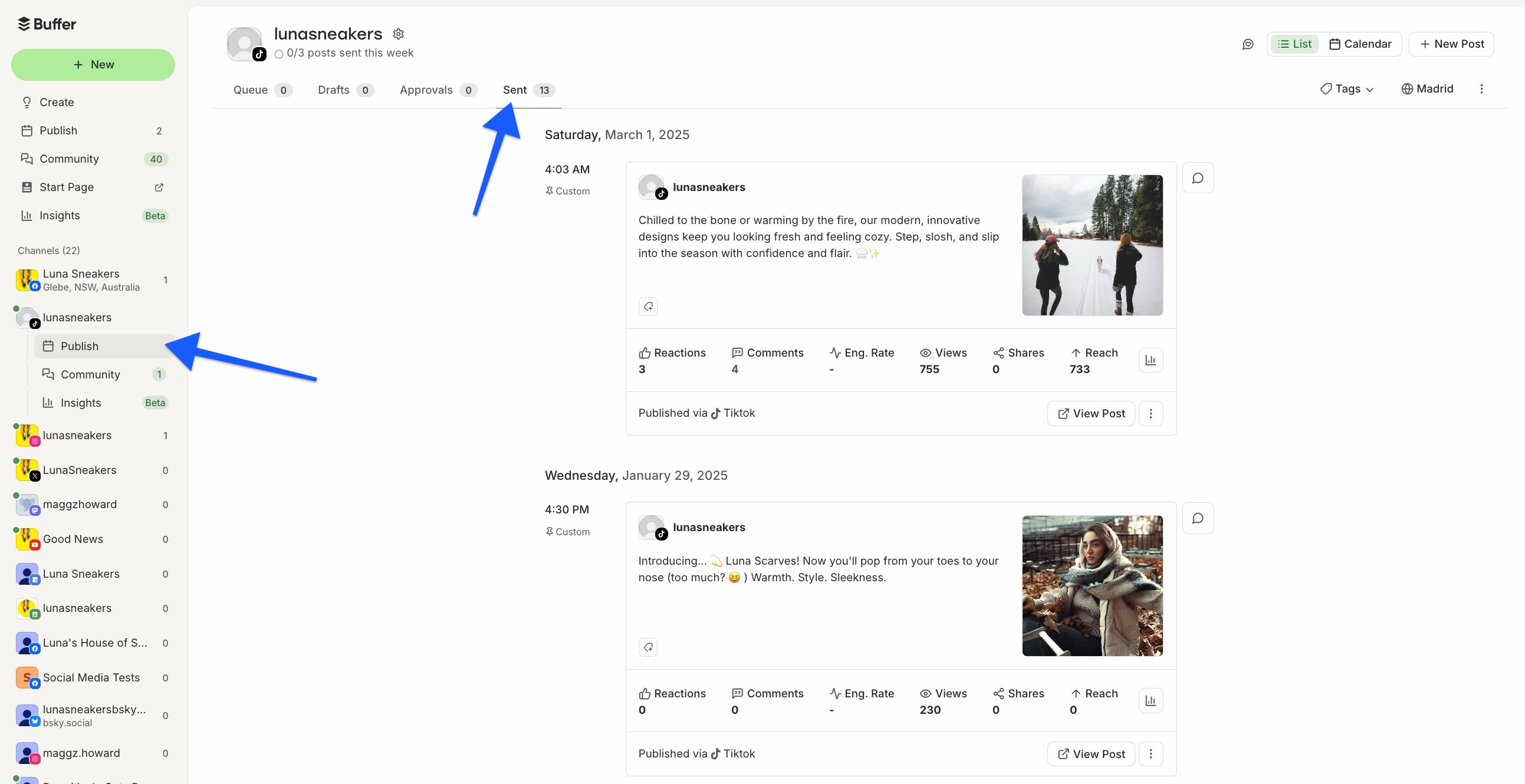The width and height of the screenshot is (1525, 784).
Task: Open the more options menu beside Madrid
Action: (x=1481, y=89)
